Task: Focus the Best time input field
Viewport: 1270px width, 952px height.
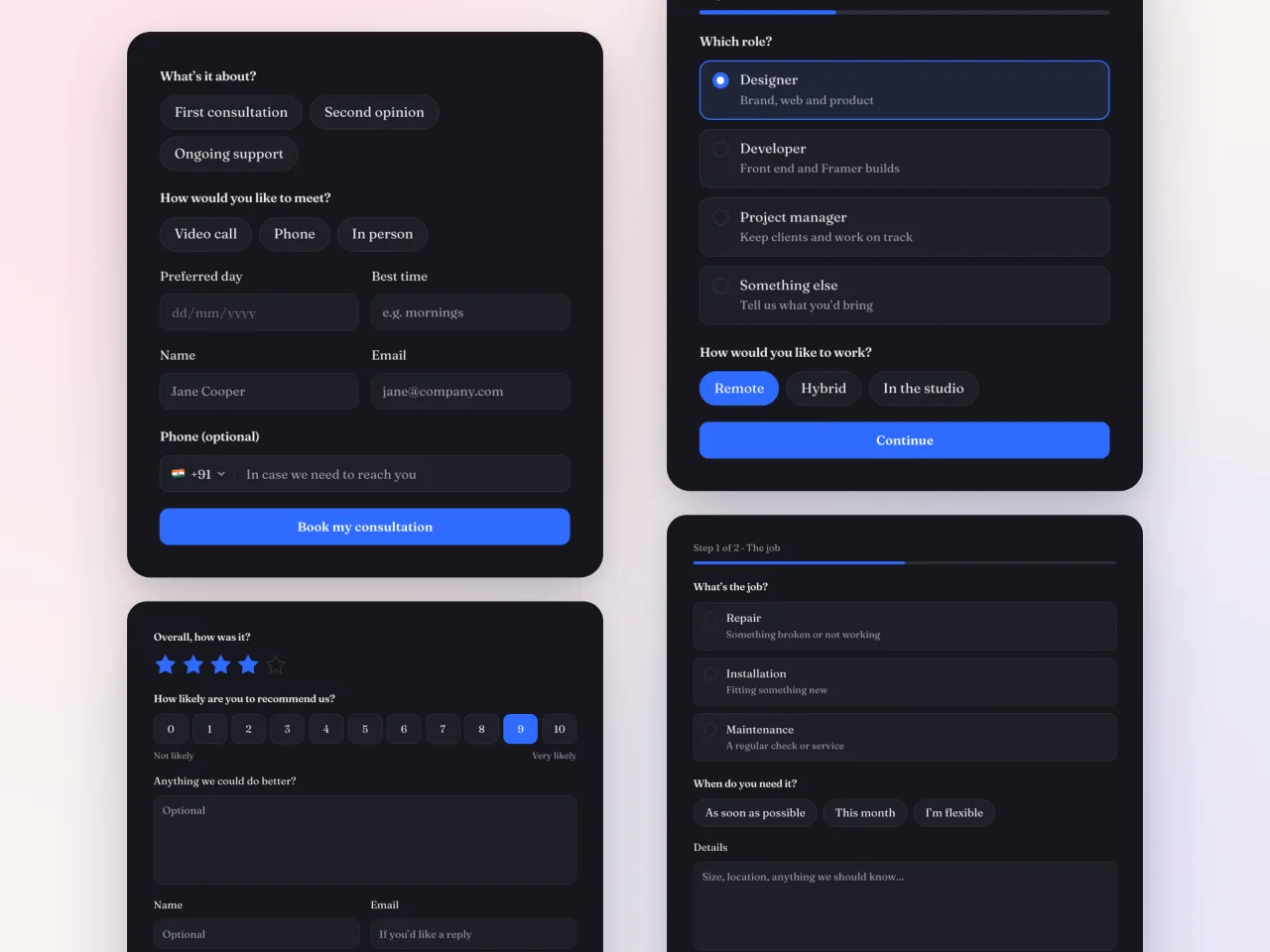Action: (x=470, y=312)
